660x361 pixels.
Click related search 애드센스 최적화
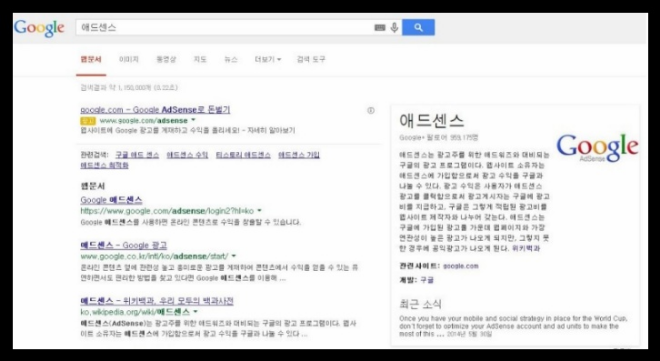104,165
